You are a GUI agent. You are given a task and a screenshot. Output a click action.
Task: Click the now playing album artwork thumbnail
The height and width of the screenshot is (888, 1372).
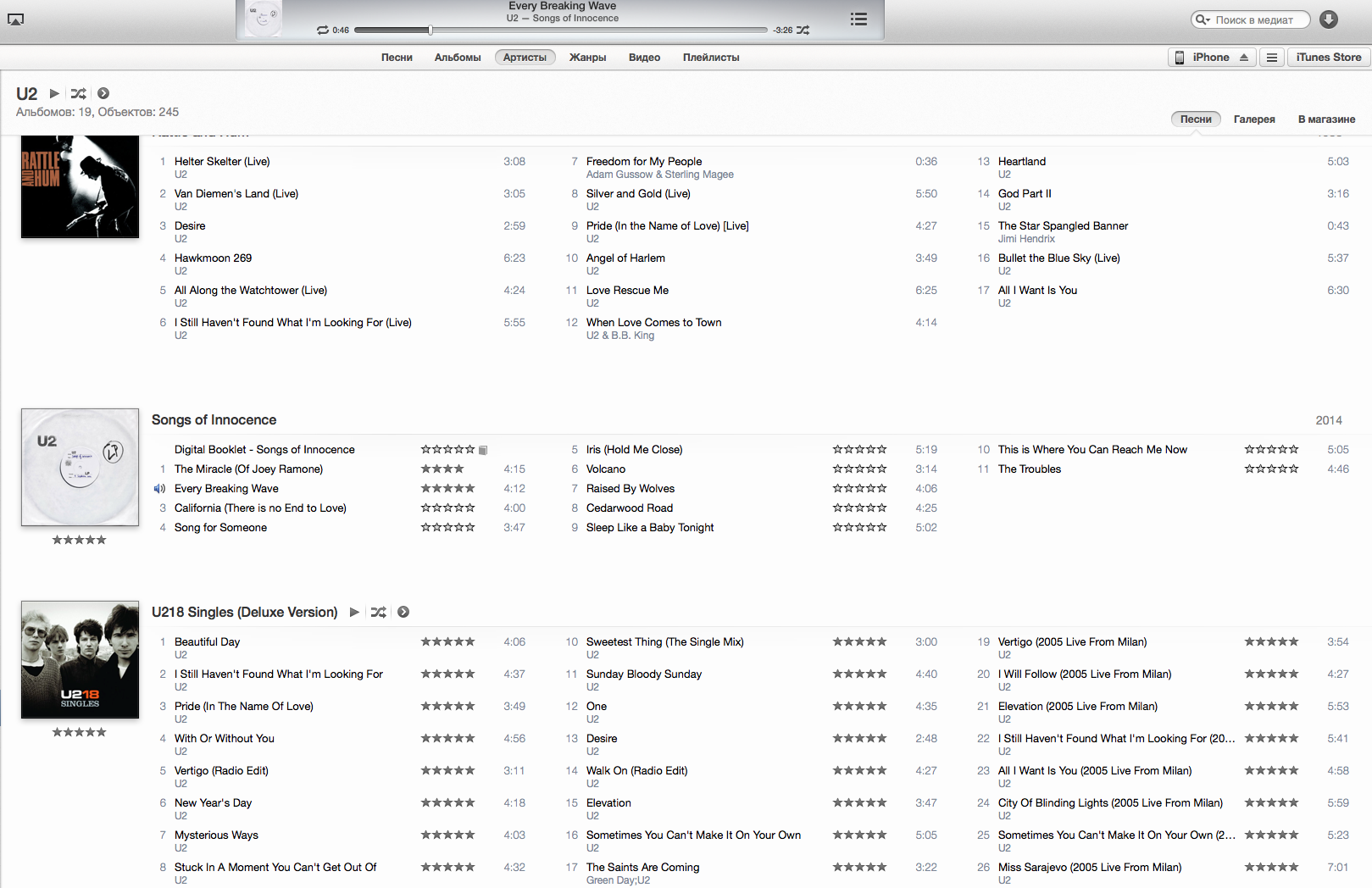tap(263, 19)
